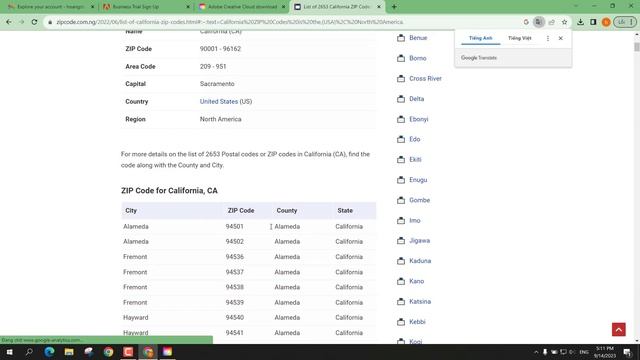Select the Tiếng Việt translate tab

[x=520, y=38]
